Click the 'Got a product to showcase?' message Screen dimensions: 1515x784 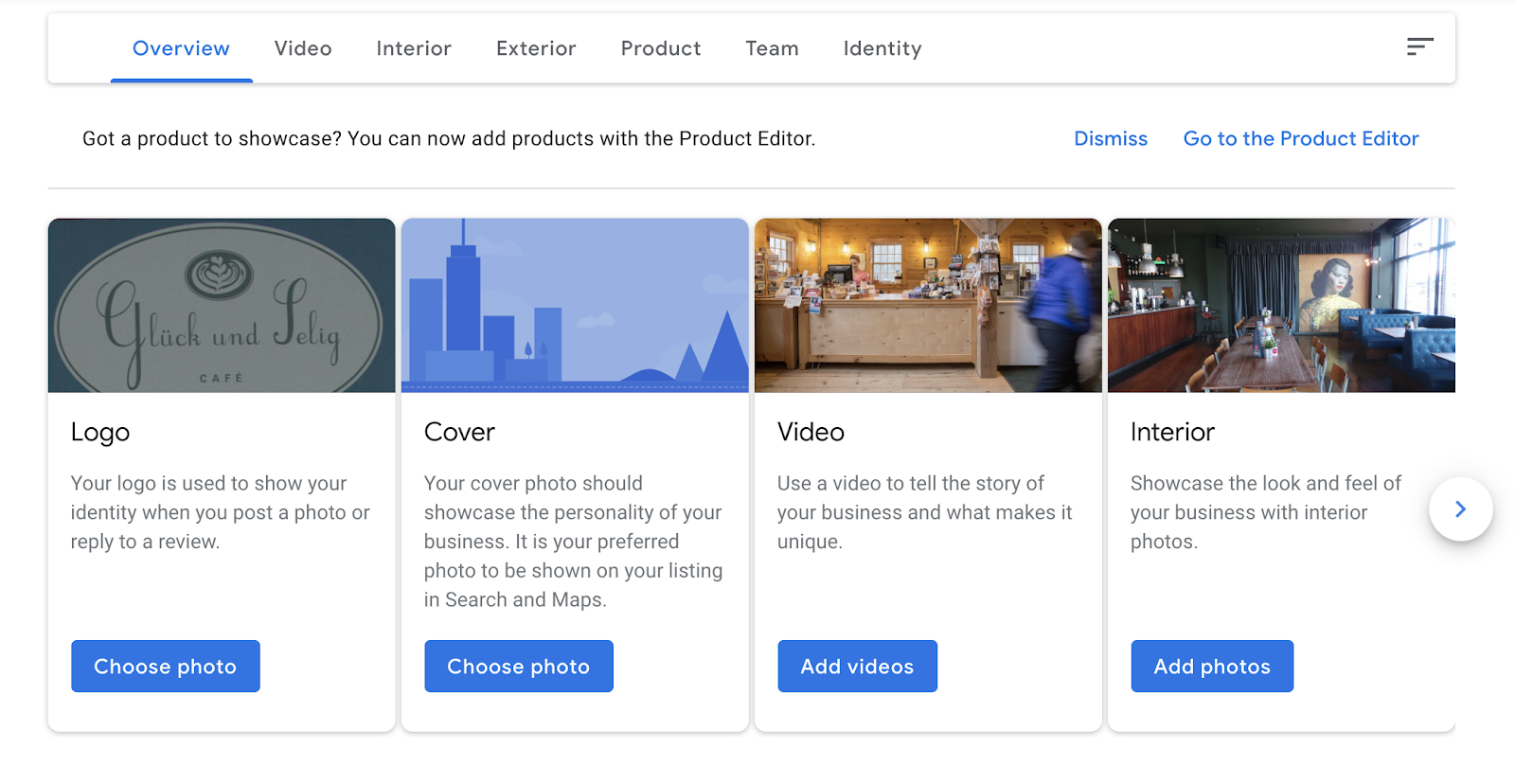[x=449, y=139]
